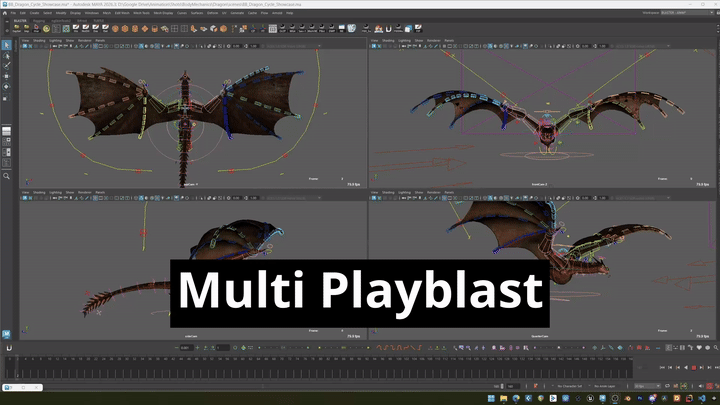Open the Workspace dropdown
720x405 pixels.
point(687,13)
